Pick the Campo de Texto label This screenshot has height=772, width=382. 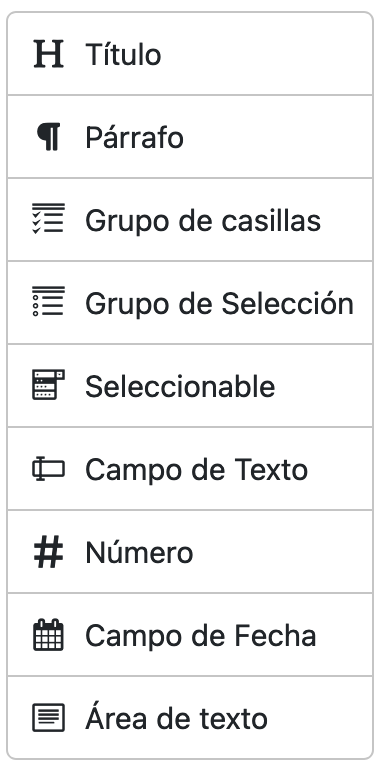click(x=197, y=470)
